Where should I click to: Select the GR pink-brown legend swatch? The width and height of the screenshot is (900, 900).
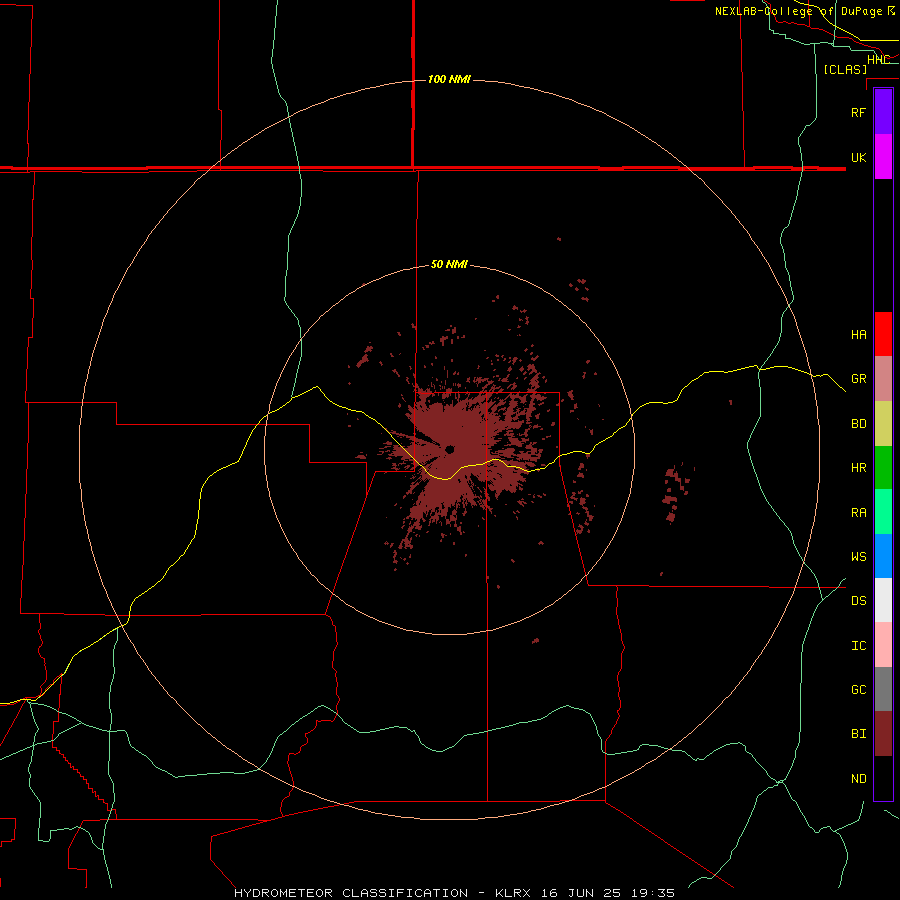pos(883,379)
